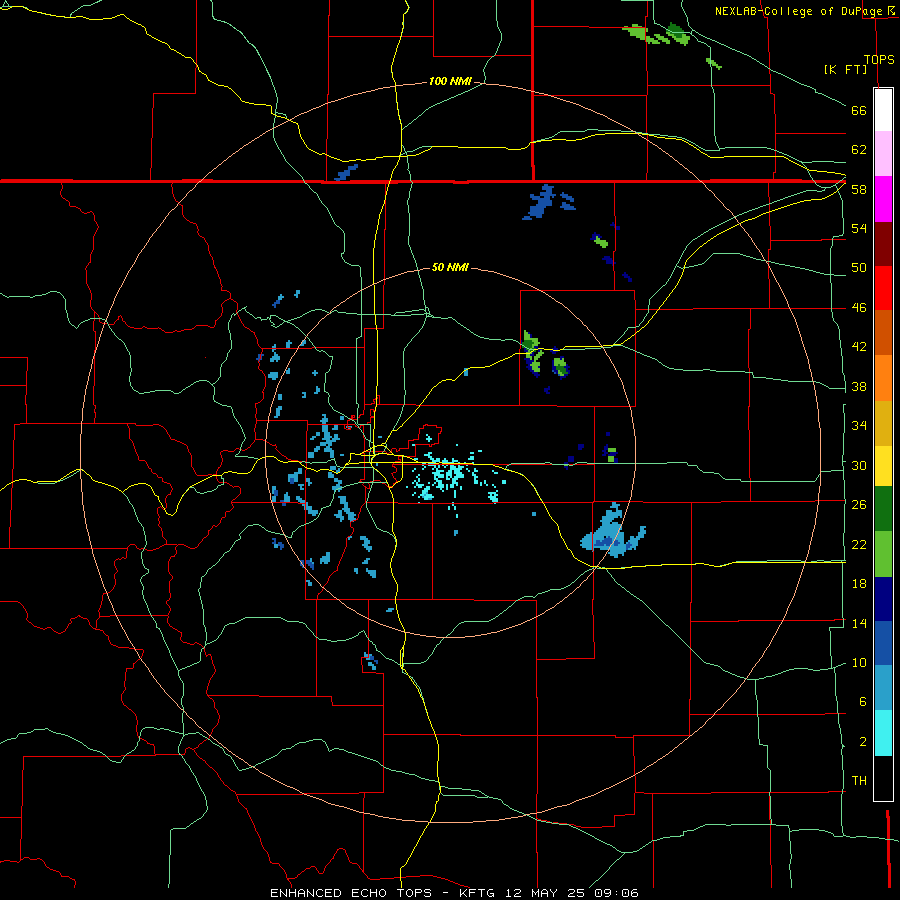Click the cyan 10 kft legend swatch
Screen dimensions: 900x900
pyautogui.click(x=883, y=733)
